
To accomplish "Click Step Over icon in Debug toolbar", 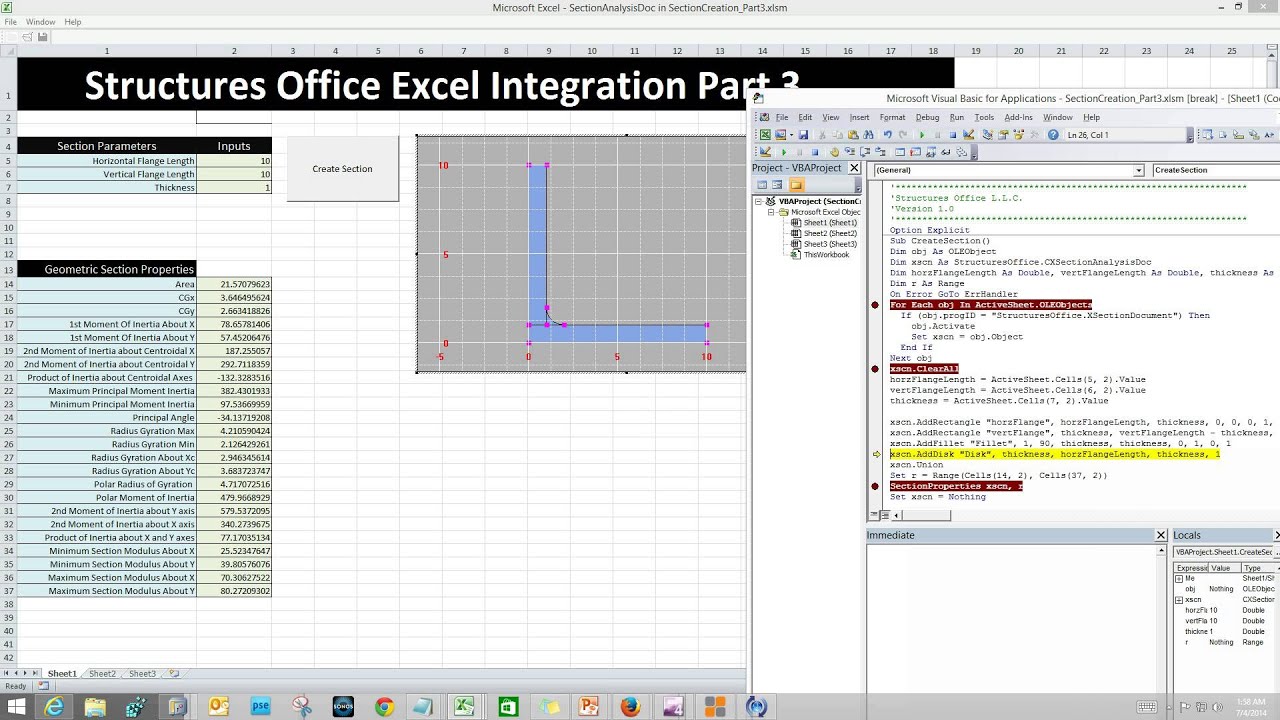I will (x=865, y=152).
